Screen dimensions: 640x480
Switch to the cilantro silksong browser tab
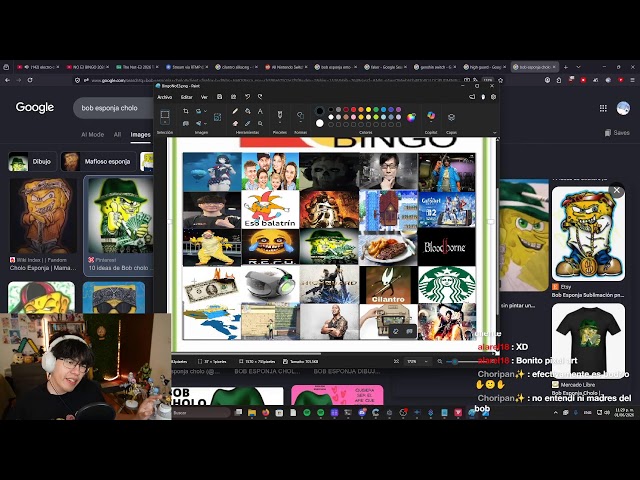236,67
